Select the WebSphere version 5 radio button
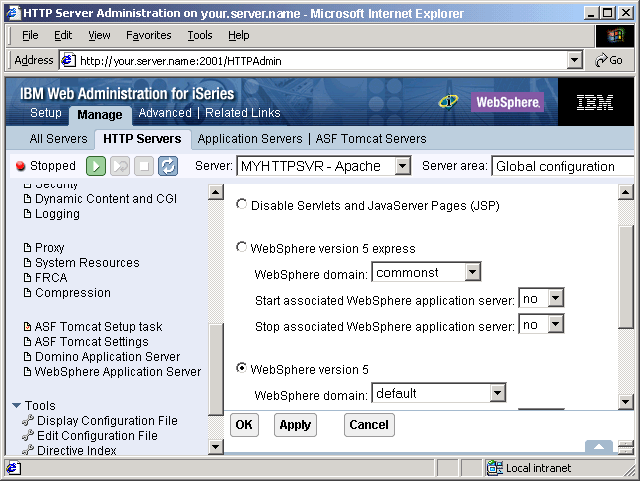 241,368
